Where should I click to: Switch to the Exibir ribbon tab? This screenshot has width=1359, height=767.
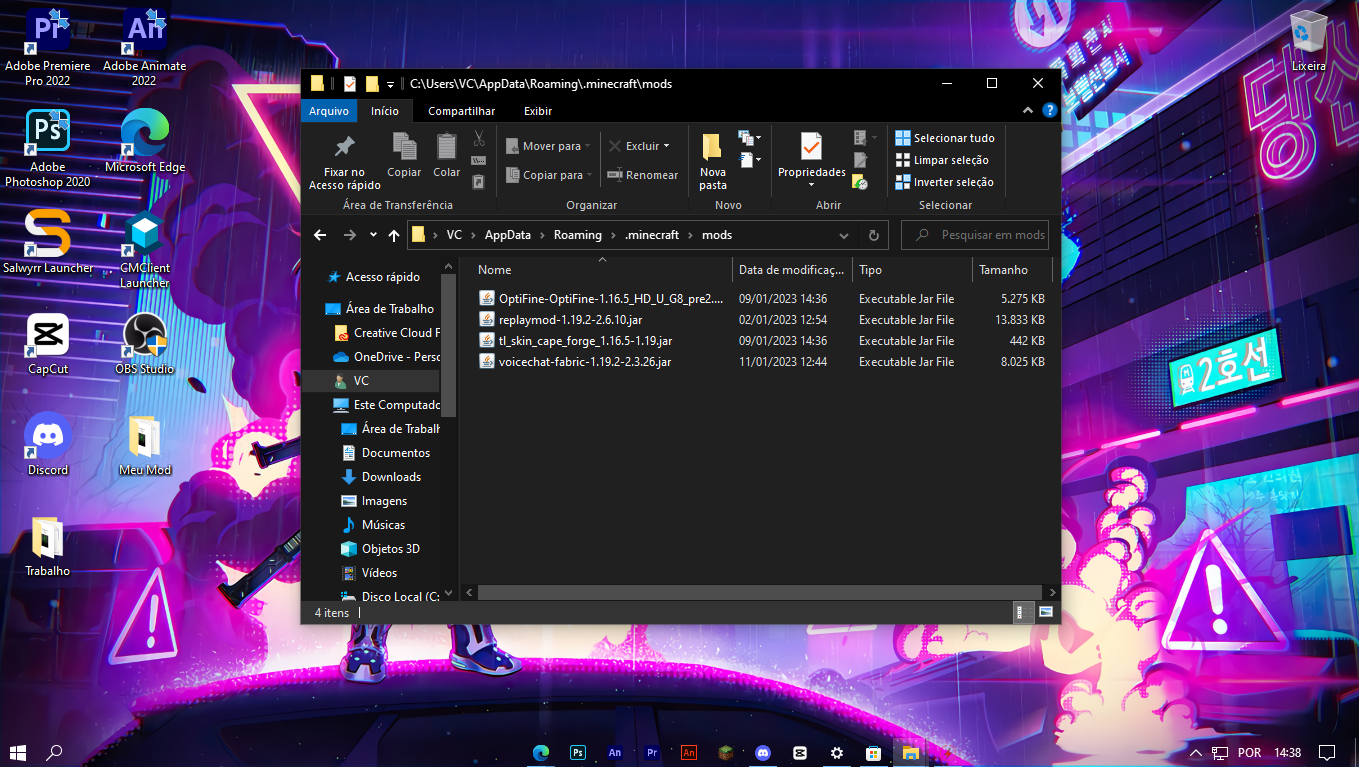click(538, 111)
